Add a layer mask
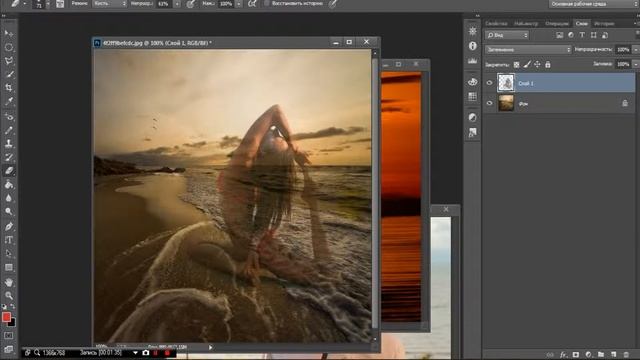 coord(576,355)
